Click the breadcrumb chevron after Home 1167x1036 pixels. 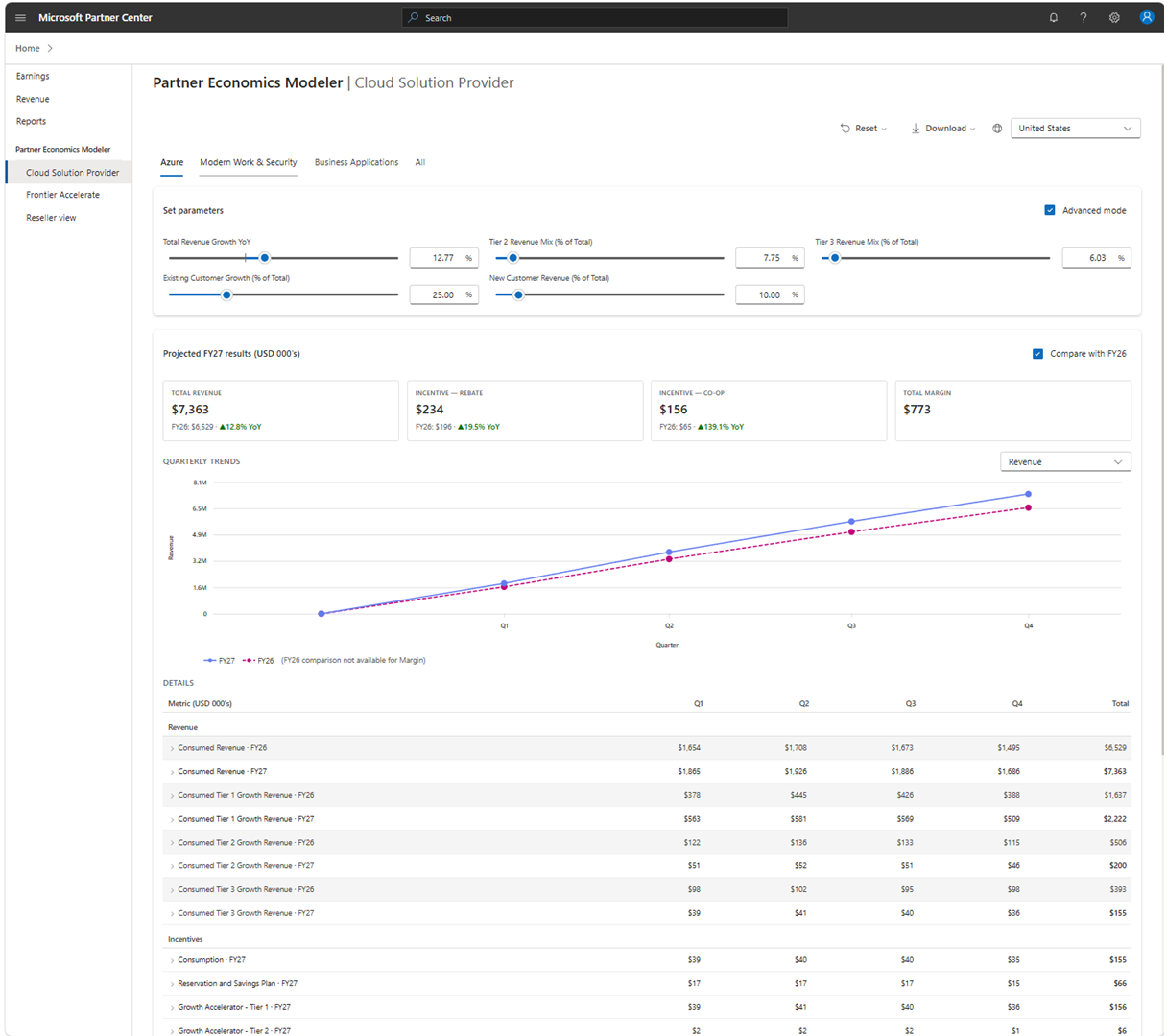pos(50,48)
